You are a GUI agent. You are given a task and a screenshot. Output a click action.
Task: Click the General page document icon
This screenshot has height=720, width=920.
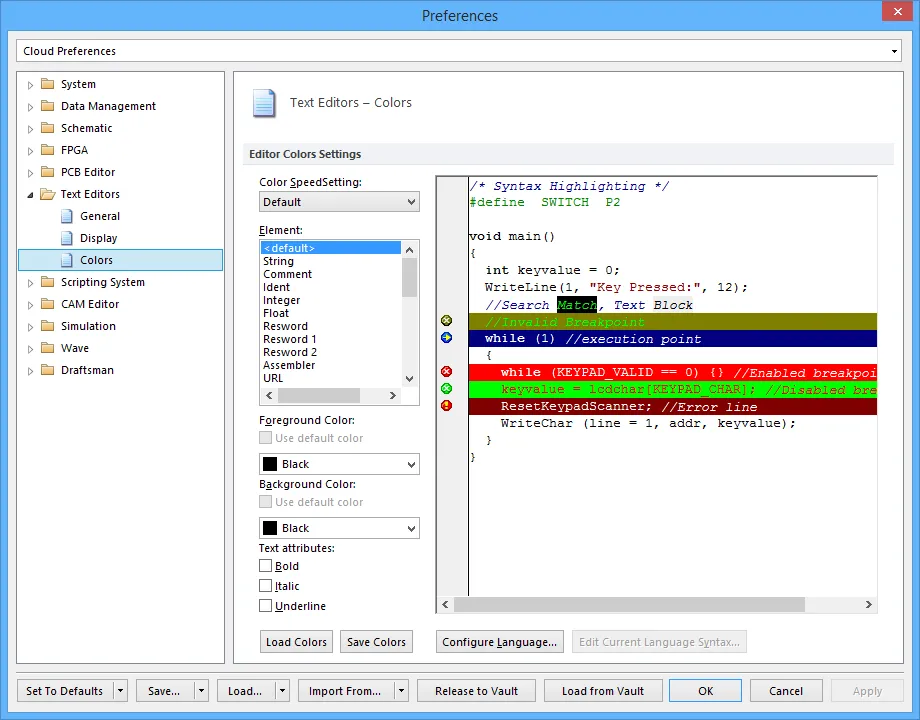[x=67, y=216]
